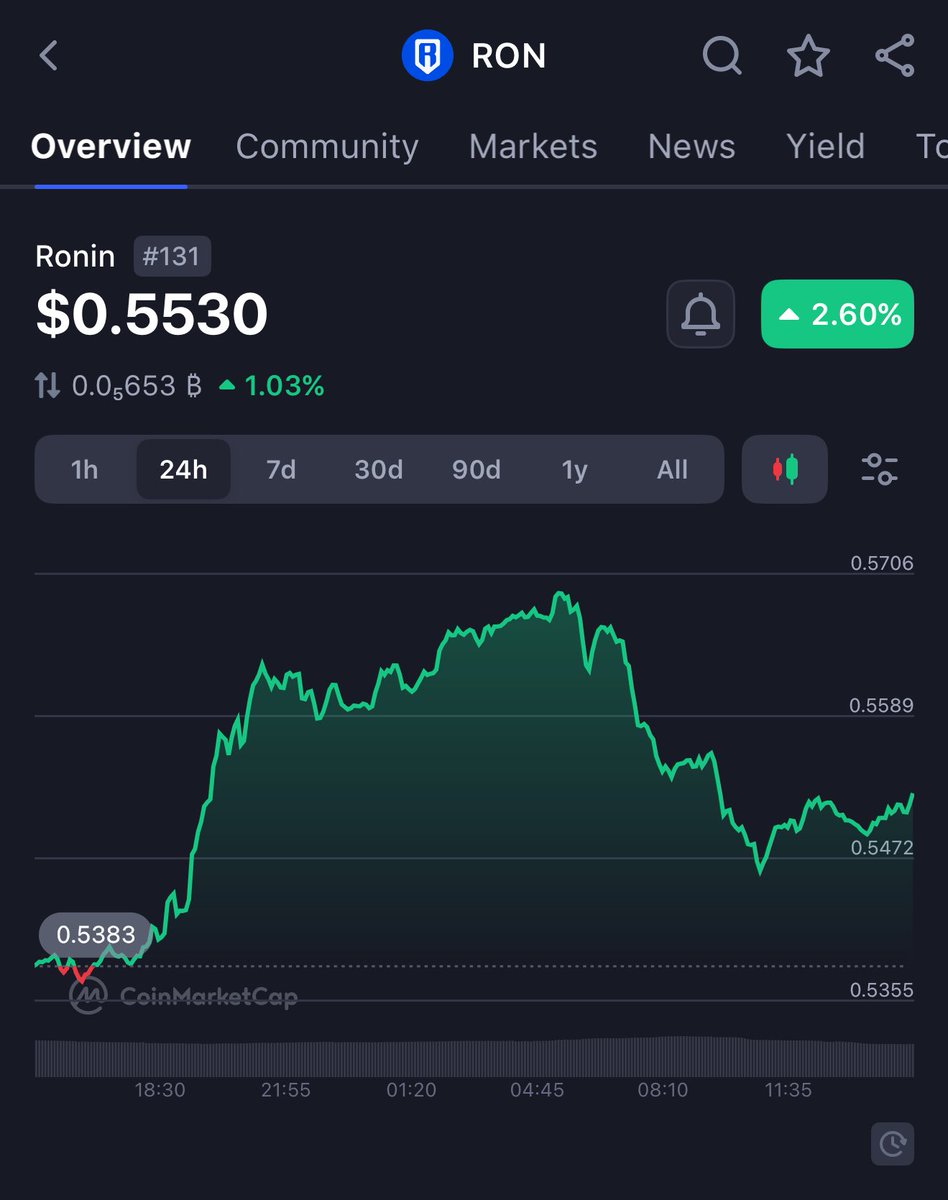Viewport: 948px width, 1200px height.
Task: Switch to the Markets tab
Action: [x=533, y=147]
